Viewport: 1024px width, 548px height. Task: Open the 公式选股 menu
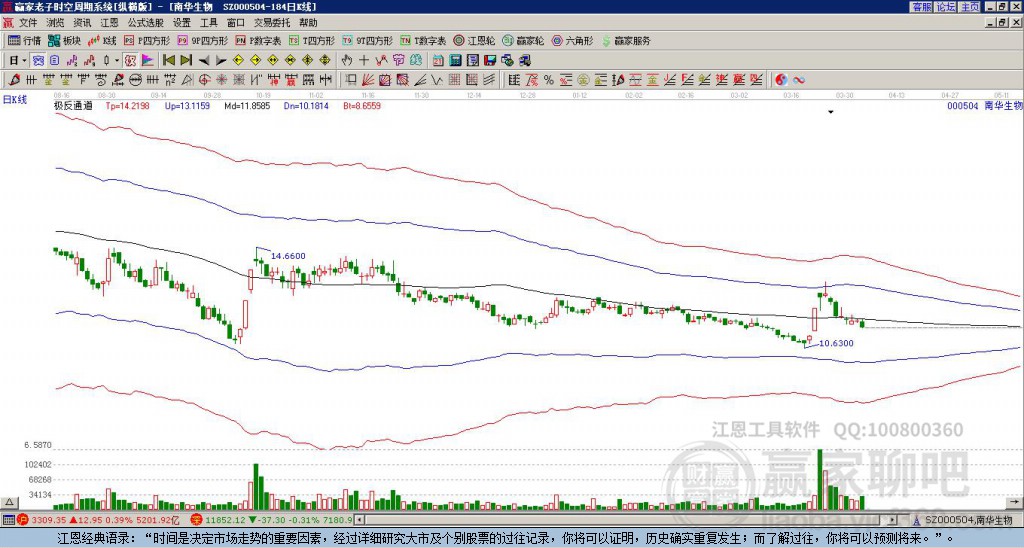(146, 23)
